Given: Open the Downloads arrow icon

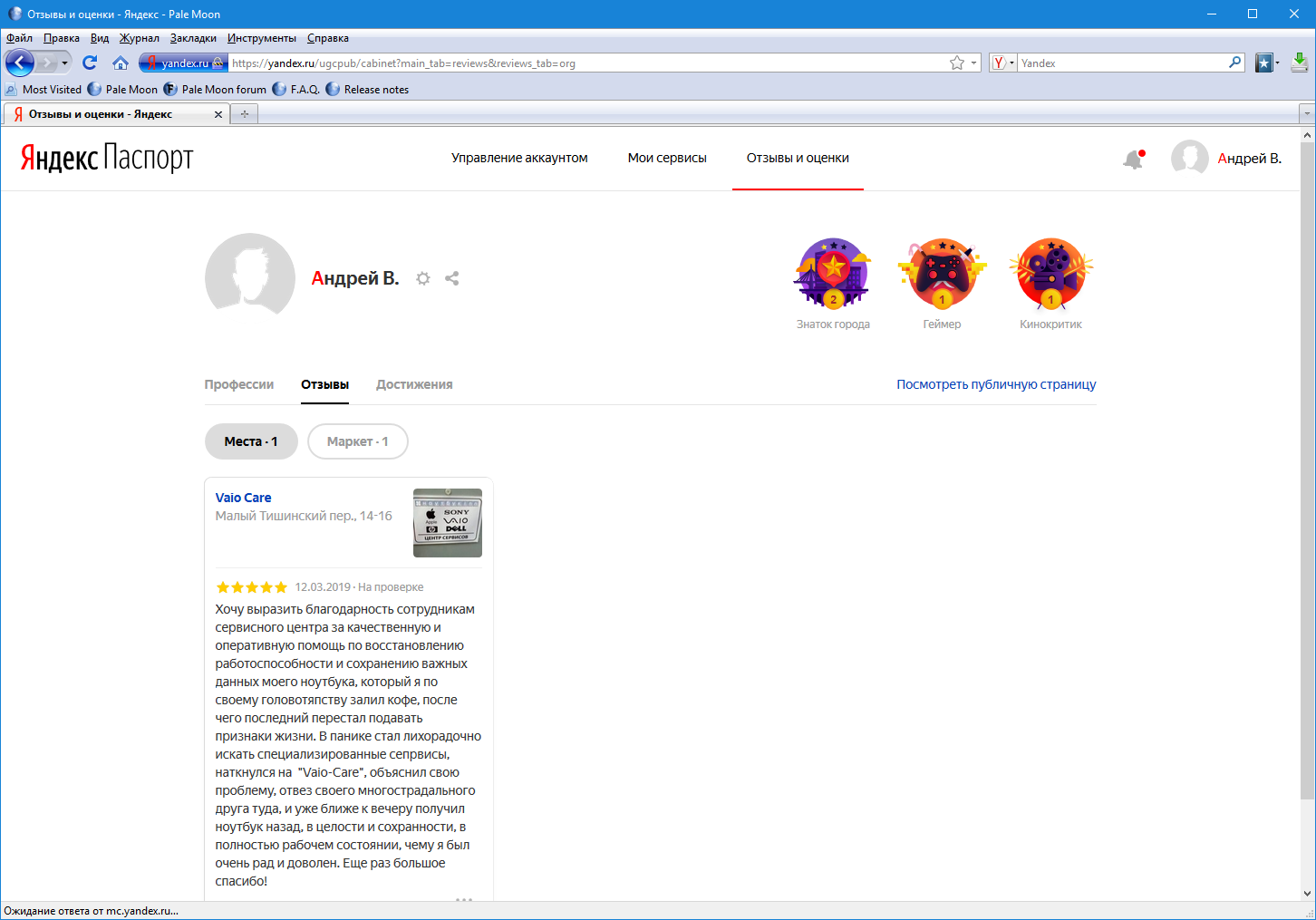Looking at the screenshot, I should [1299, 62].
